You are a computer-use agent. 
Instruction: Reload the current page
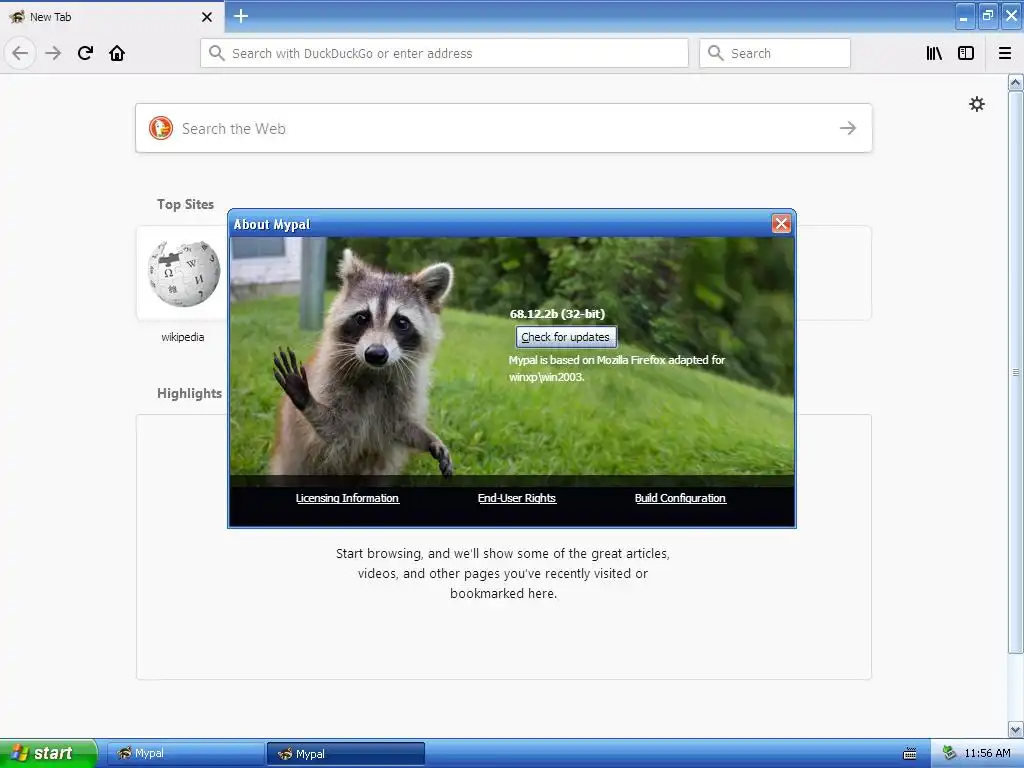point(85,53)
